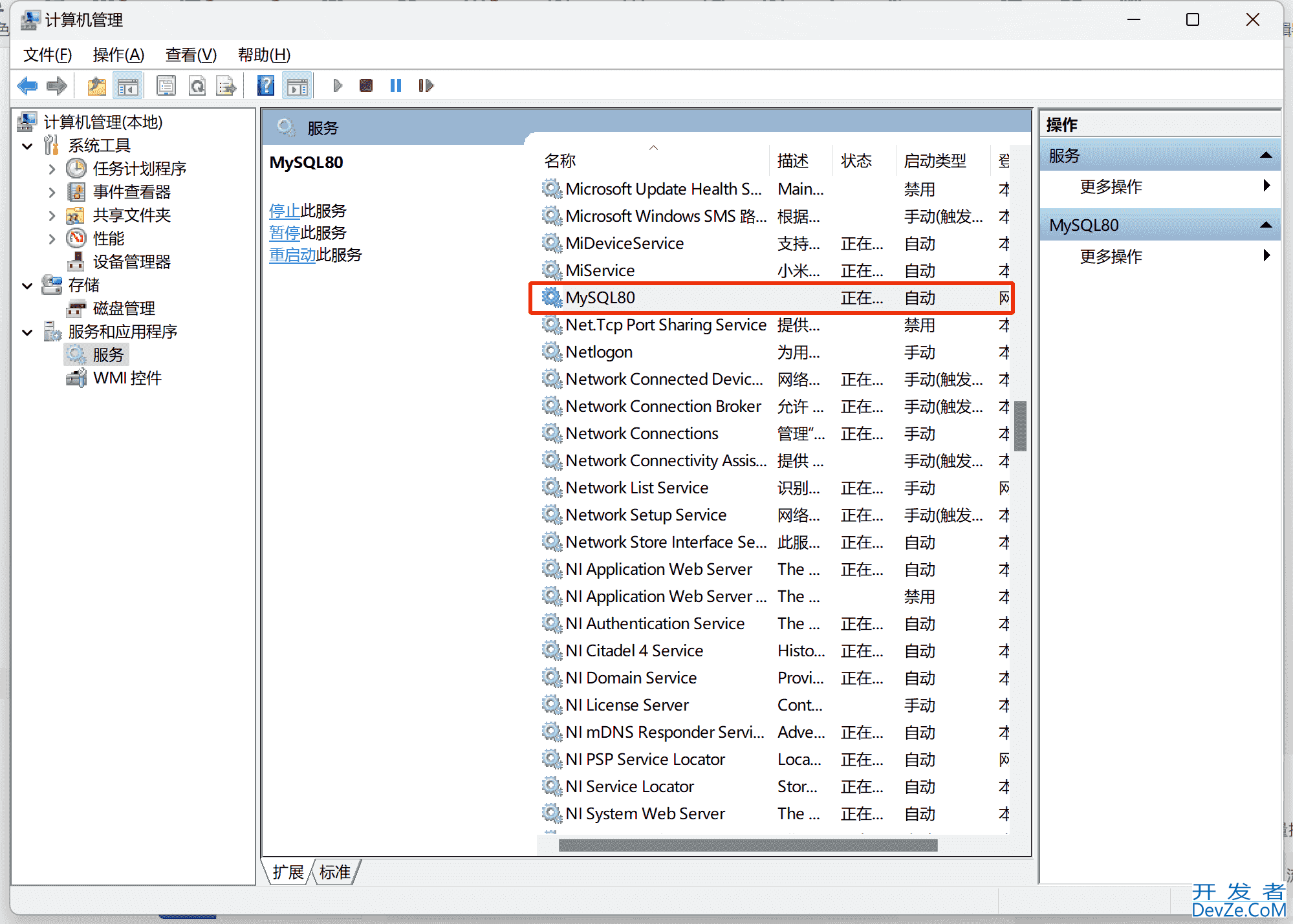This screenshot has height=924, width=1293.
Task: Open the 帮助(H) menu
Action: (x=265, y=55)
